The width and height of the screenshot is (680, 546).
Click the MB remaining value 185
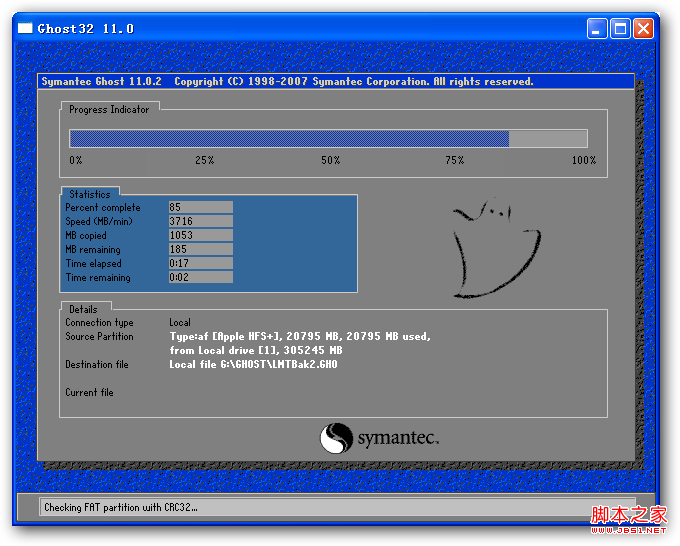200,249
